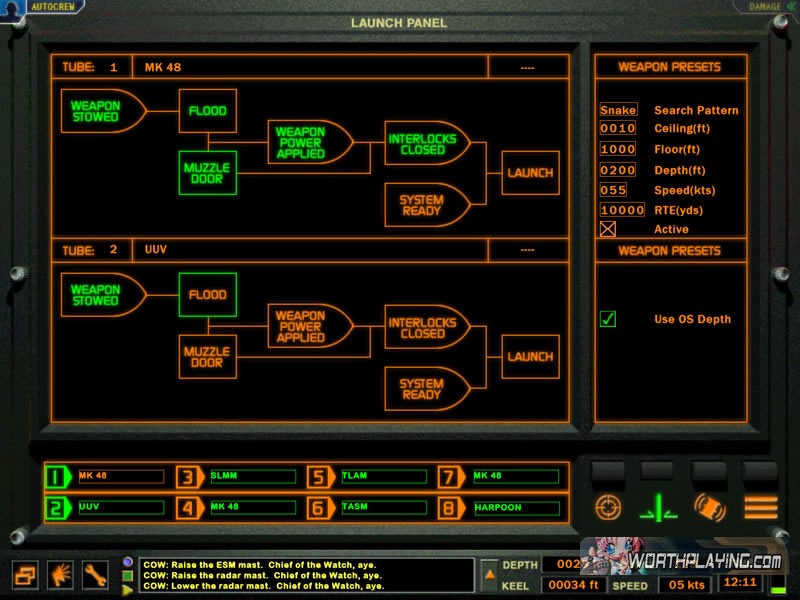
Task: Select tube 8 loaded with HARPOON
Action: [x=500, y=508]
